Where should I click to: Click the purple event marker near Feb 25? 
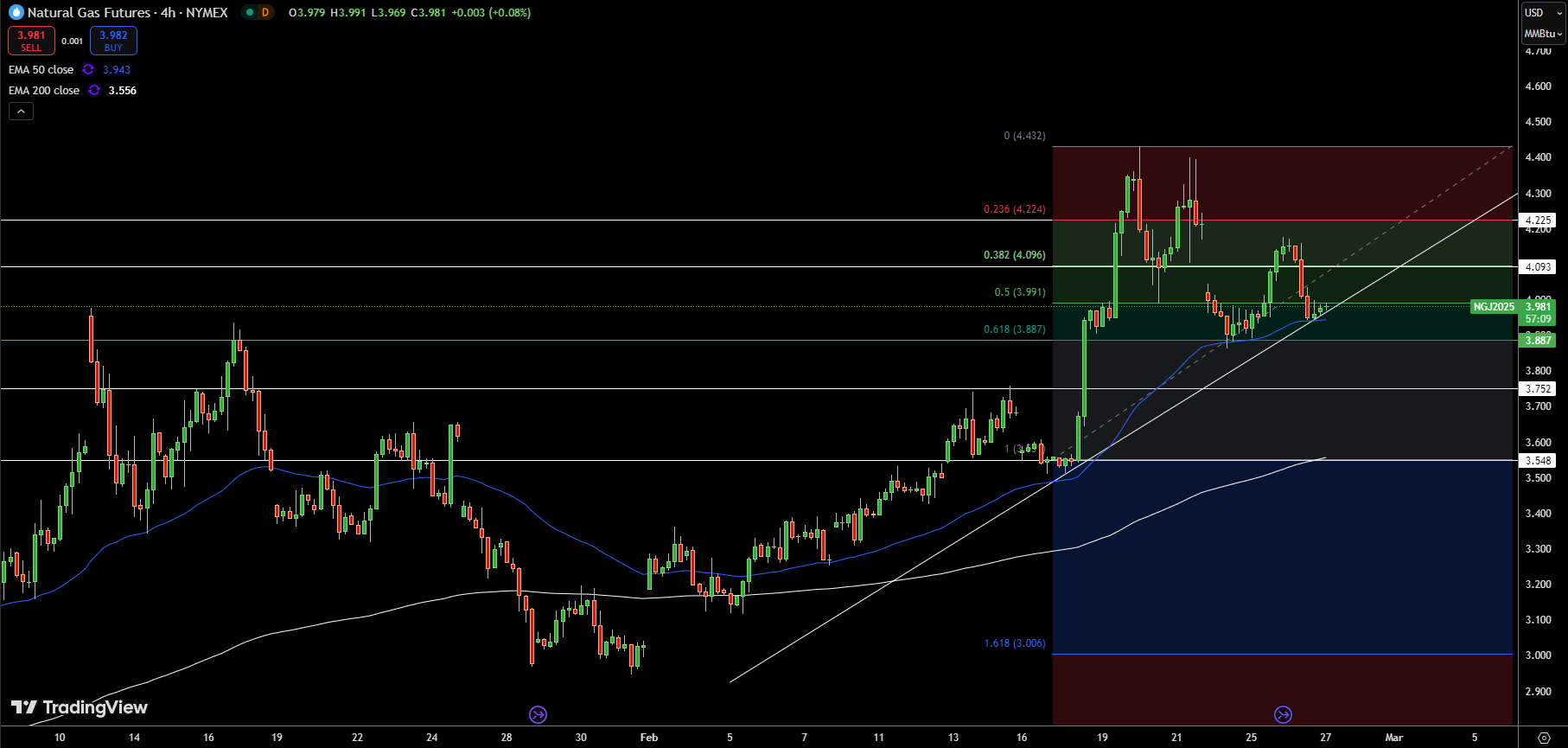[1283, 714]
